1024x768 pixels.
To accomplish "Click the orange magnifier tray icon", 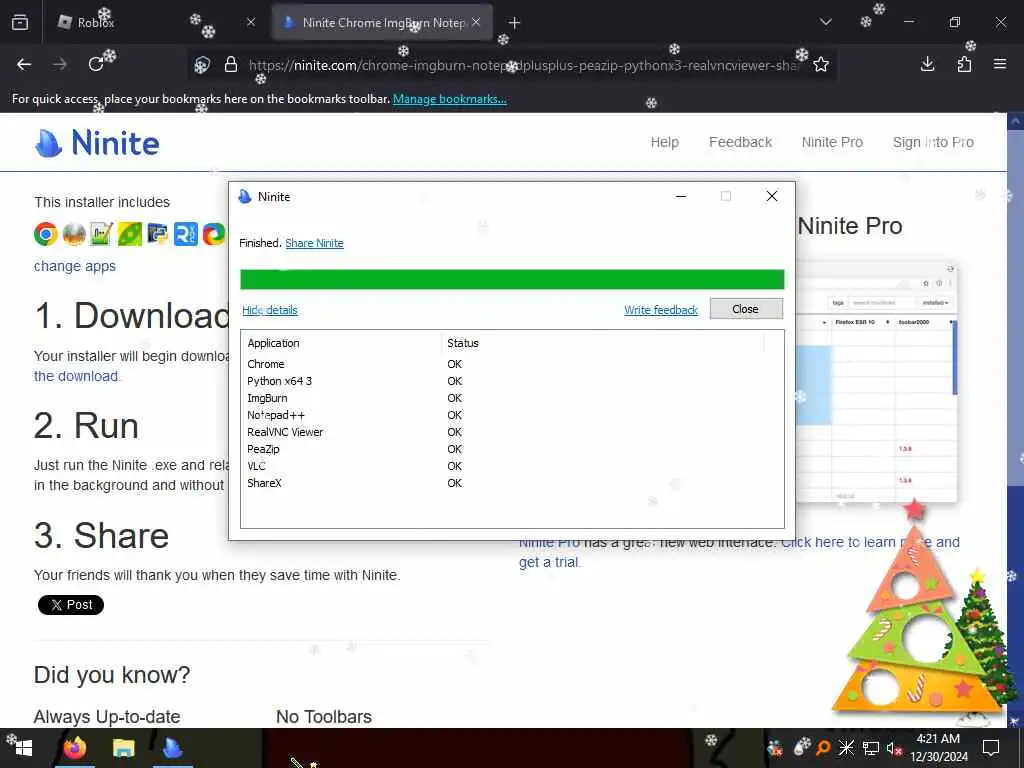I will [x=823, y=748].
